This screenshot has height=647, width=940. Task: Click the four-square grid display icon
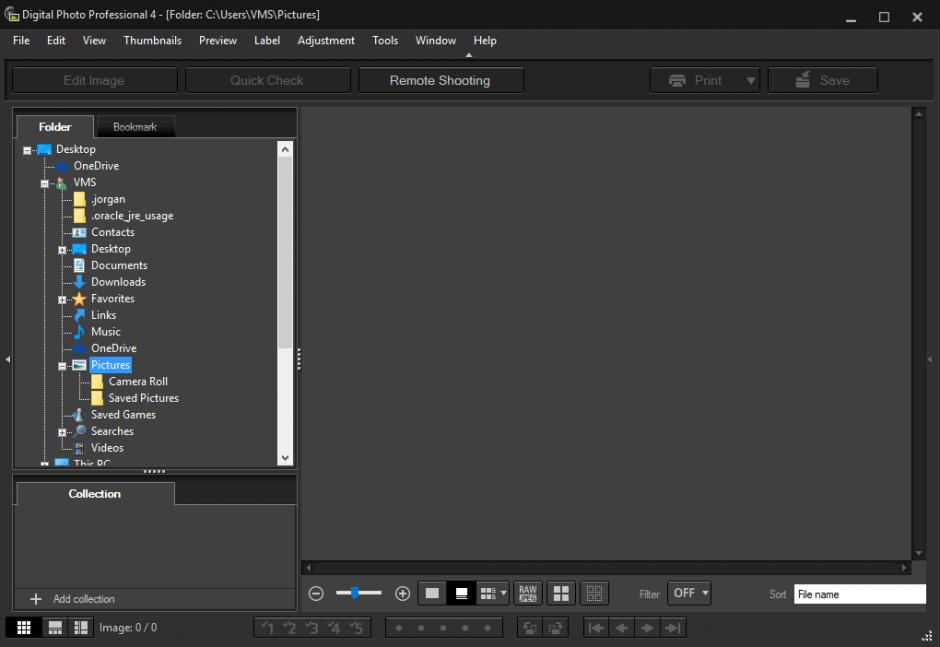pyautogui.click(x=561, y=594)
